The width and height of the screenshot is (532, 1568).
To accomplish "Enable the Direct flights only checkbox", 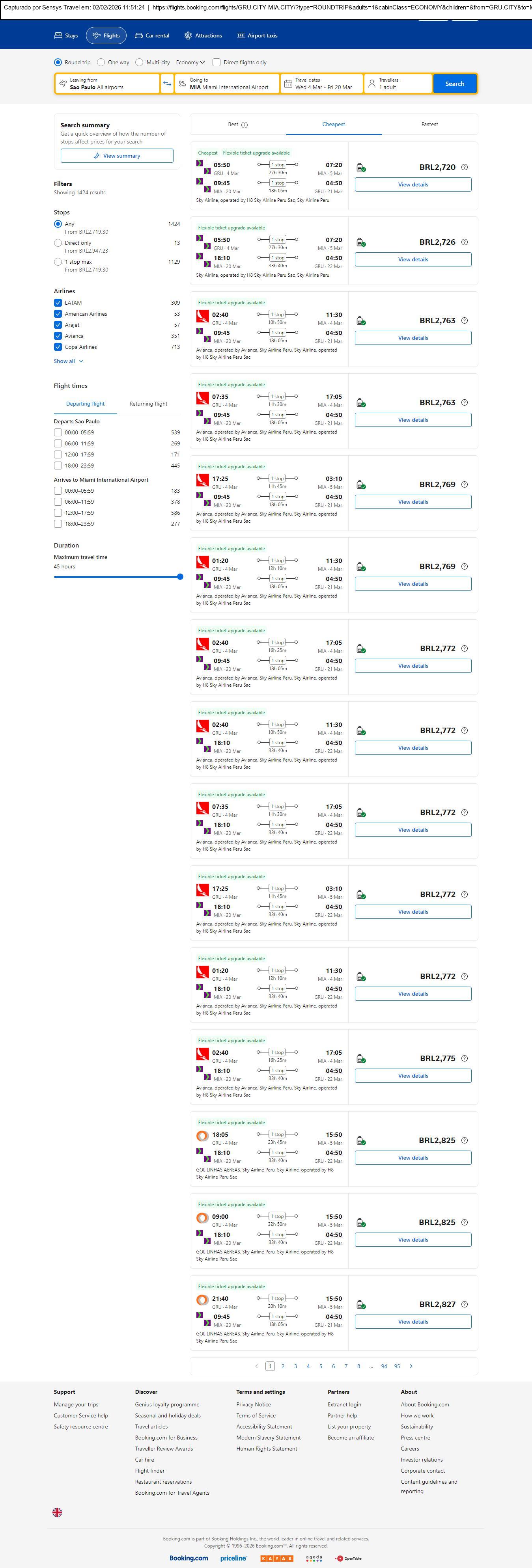I will tap(216, 62).
